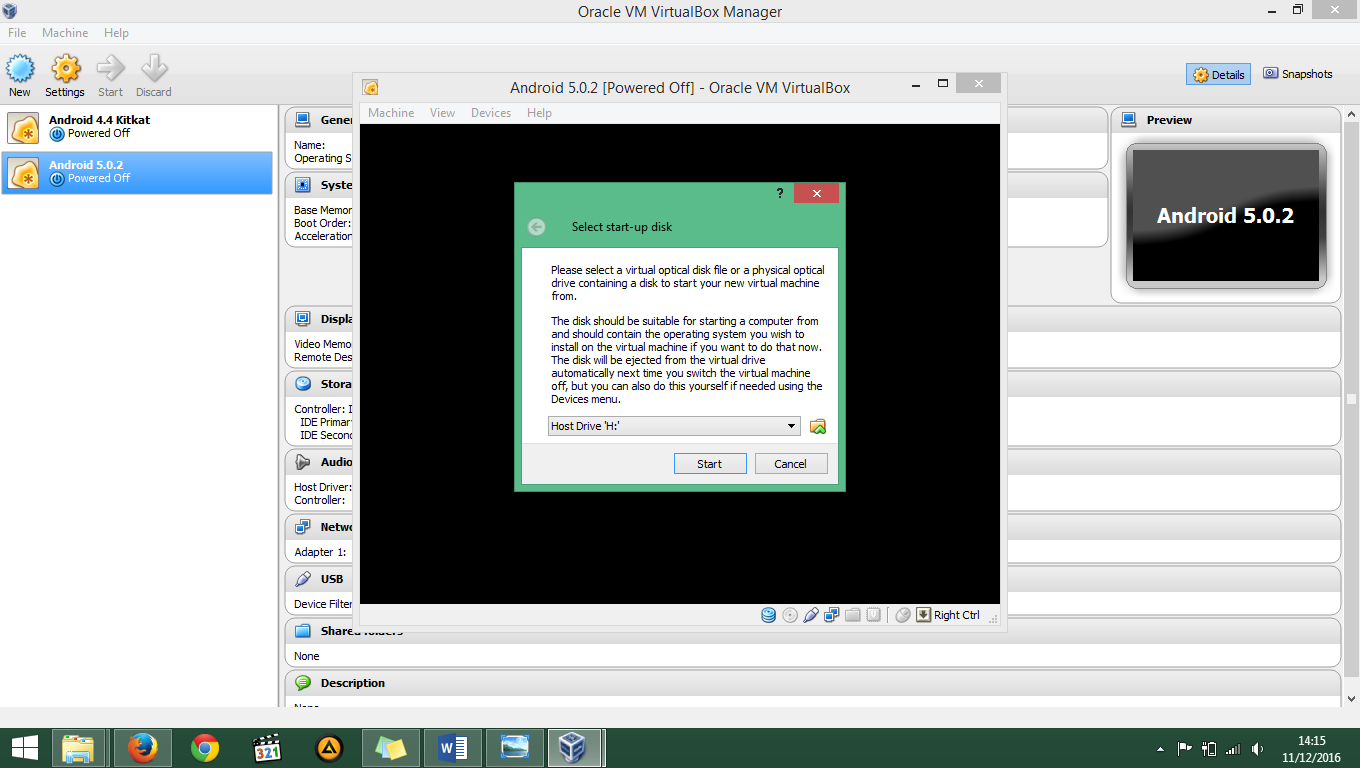
Task: Click the host key arrow icon
Action: coord(924,615)
